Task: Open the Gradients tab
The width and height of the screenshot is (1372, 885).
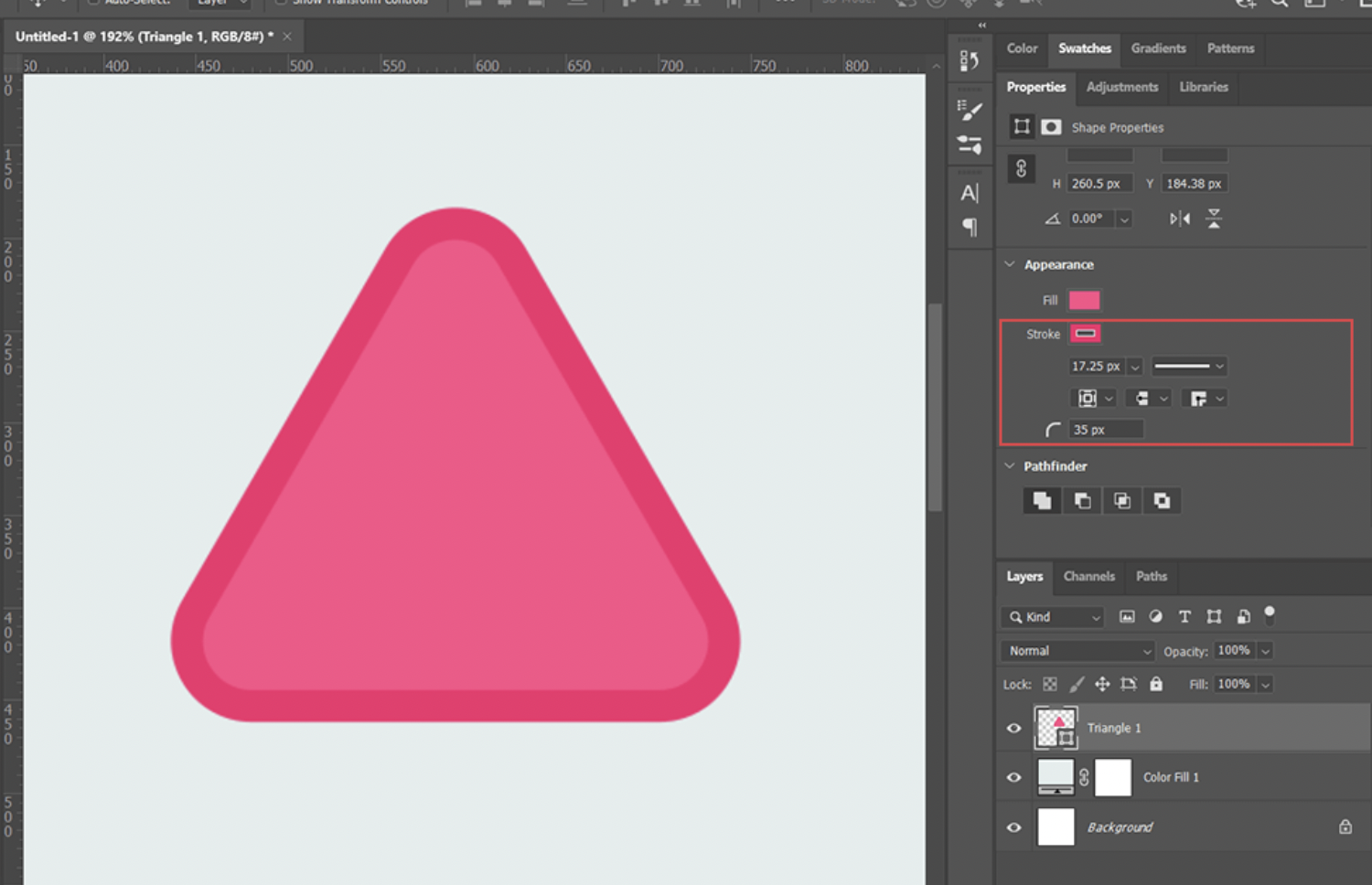Action: coord(1158,48)
